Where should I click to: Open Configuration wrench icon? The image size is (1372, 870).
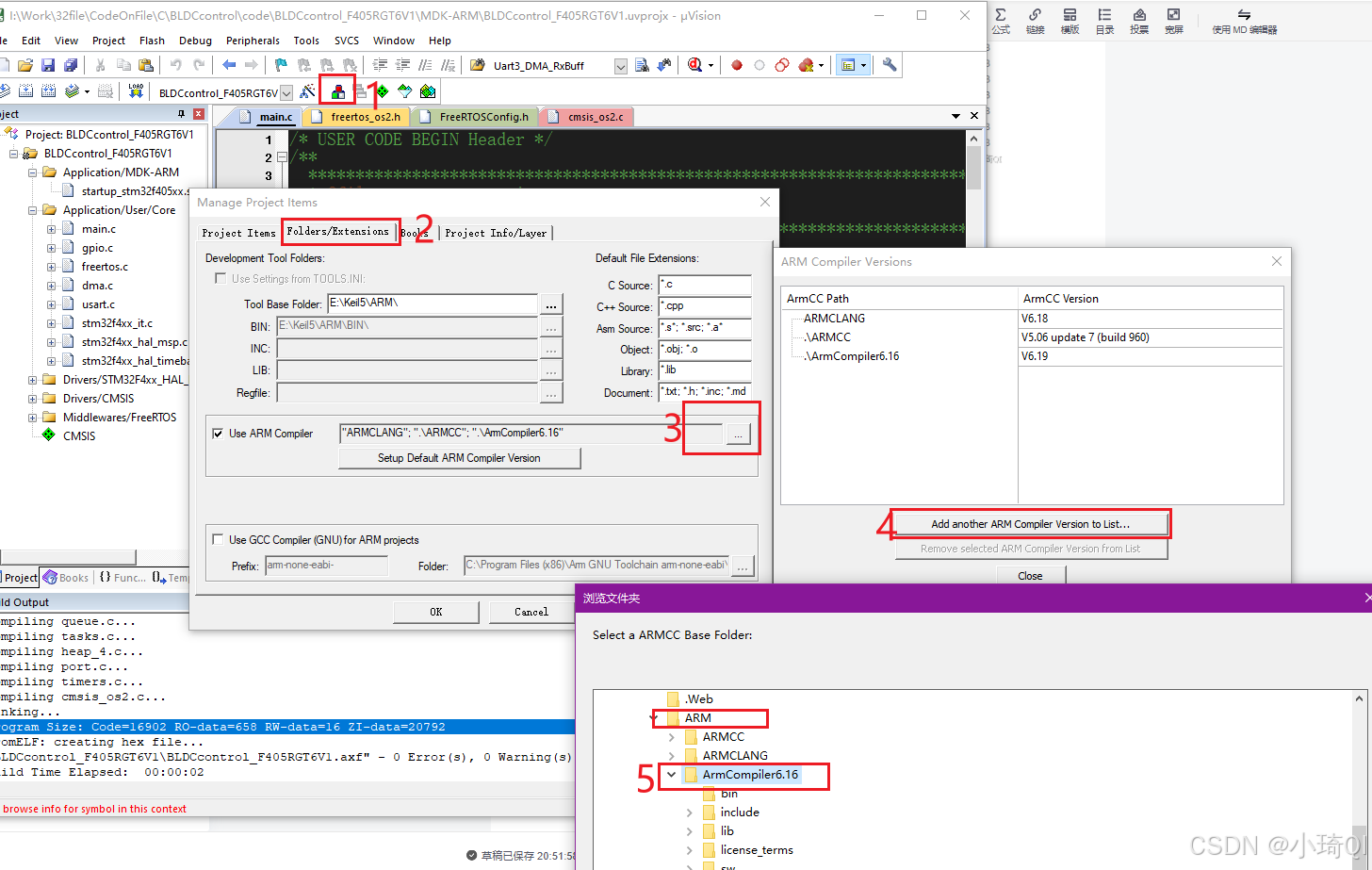pos(890,65)
